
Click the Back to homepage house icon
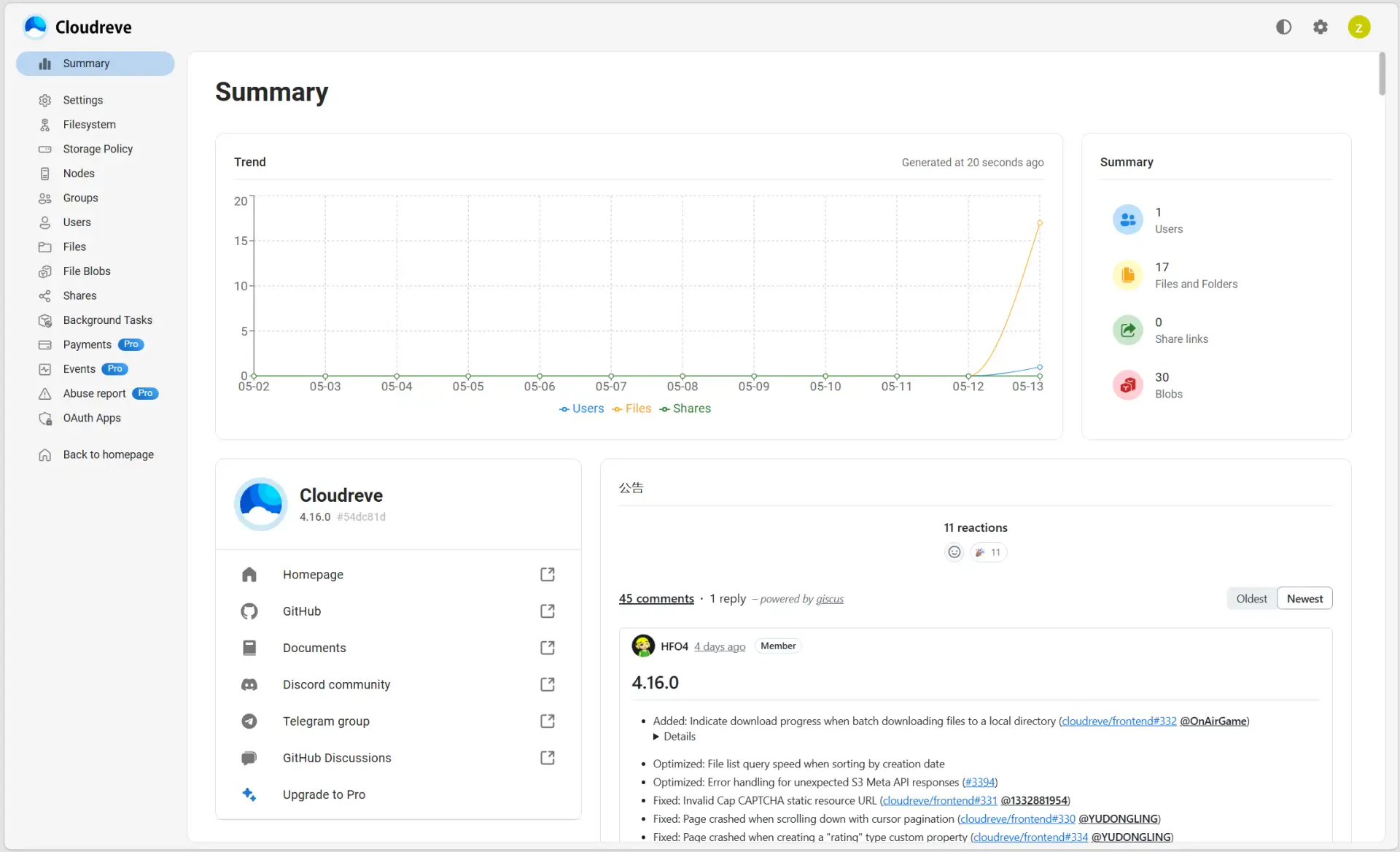click(45, 455)
